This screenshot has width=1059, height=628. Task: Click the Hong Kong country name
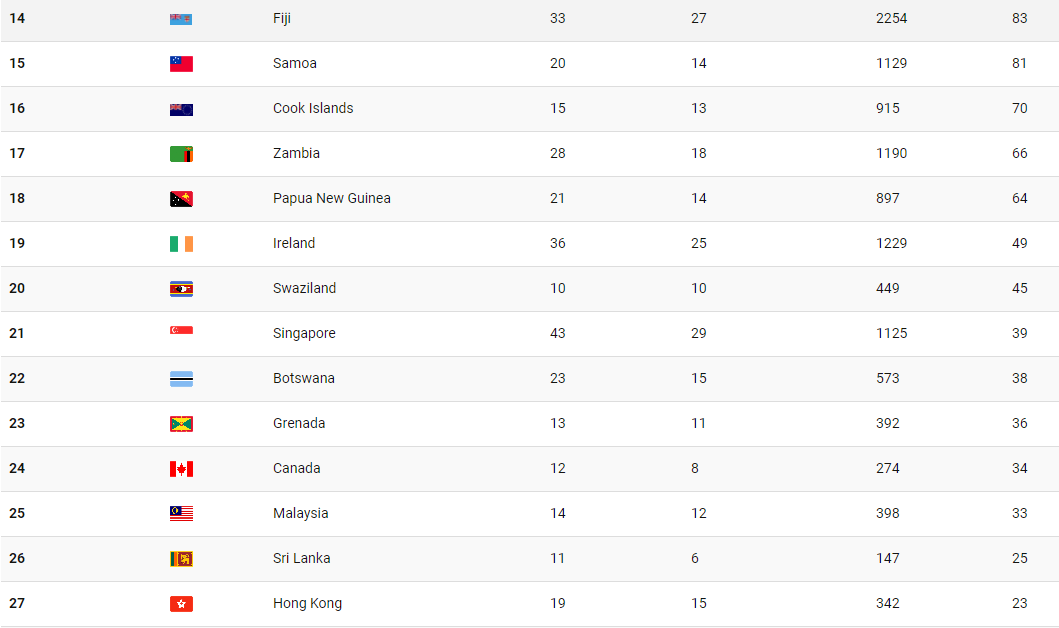click(307, 604)
